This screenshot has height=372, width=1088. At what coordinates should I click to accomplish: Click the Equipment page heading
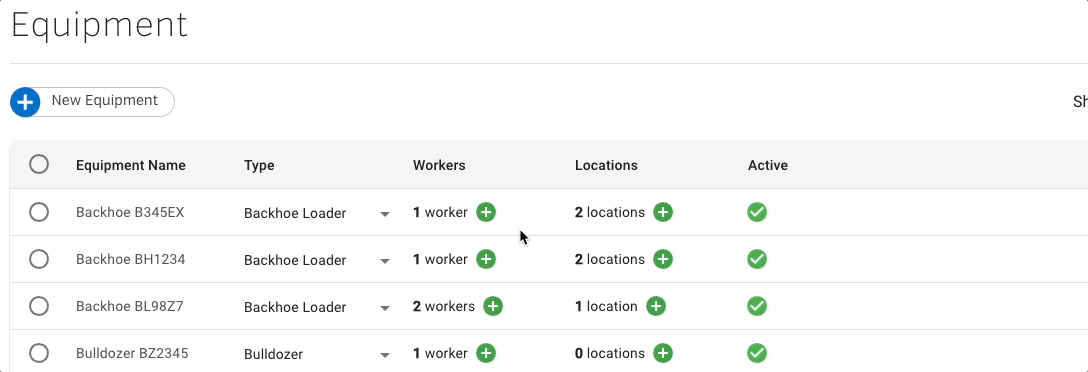click(x=99, y=26)
